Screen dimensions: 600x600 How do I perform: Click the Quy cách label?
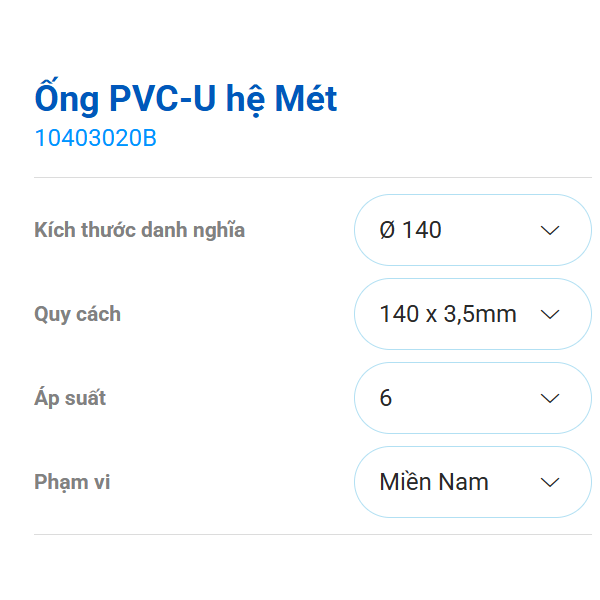(77, 314)
